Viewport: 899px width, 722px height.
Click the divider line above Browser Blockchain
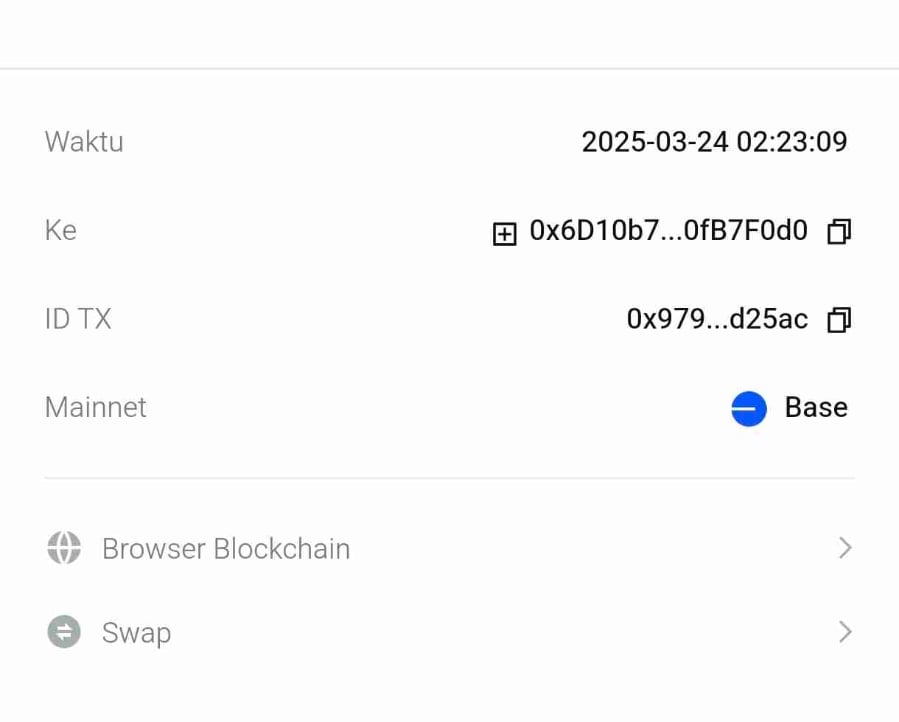click(449, 478)
